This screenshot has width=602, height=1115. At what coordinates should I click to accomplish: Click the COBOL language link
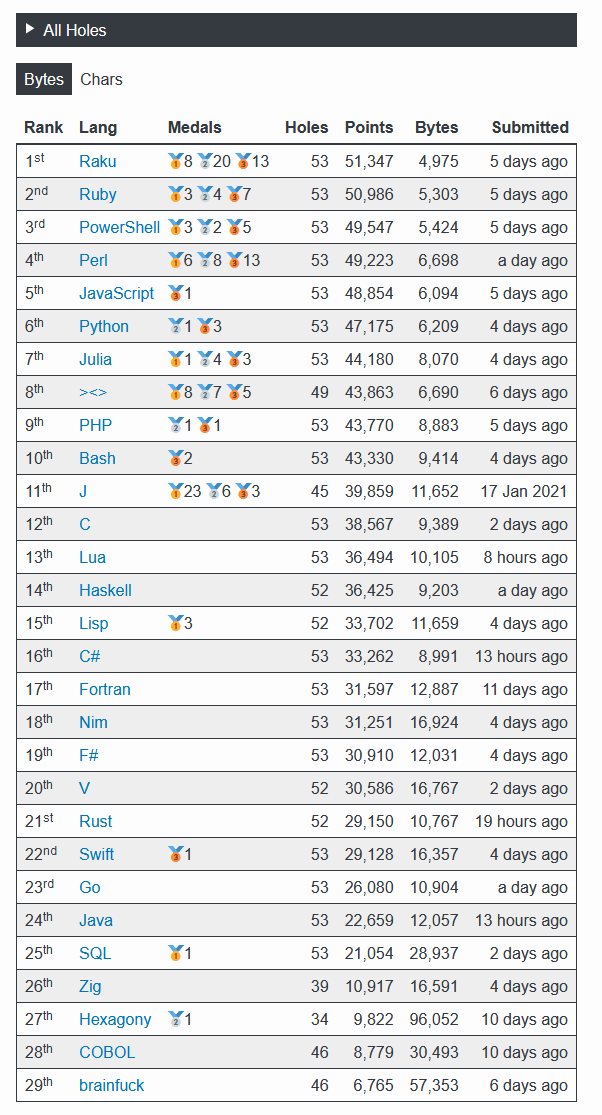(107, 1052)
